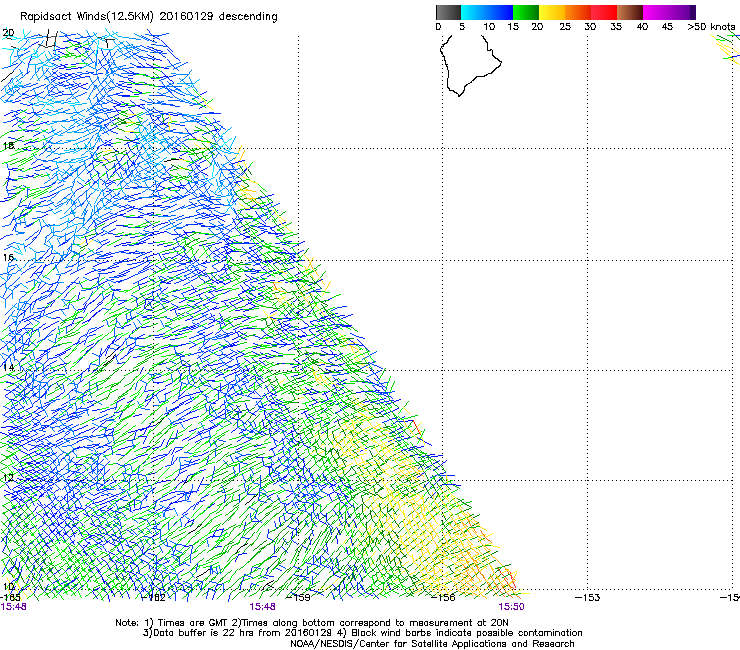Click the latitude label 18
740x650 pixels.
pyautogui.click(x=8, y=145)
